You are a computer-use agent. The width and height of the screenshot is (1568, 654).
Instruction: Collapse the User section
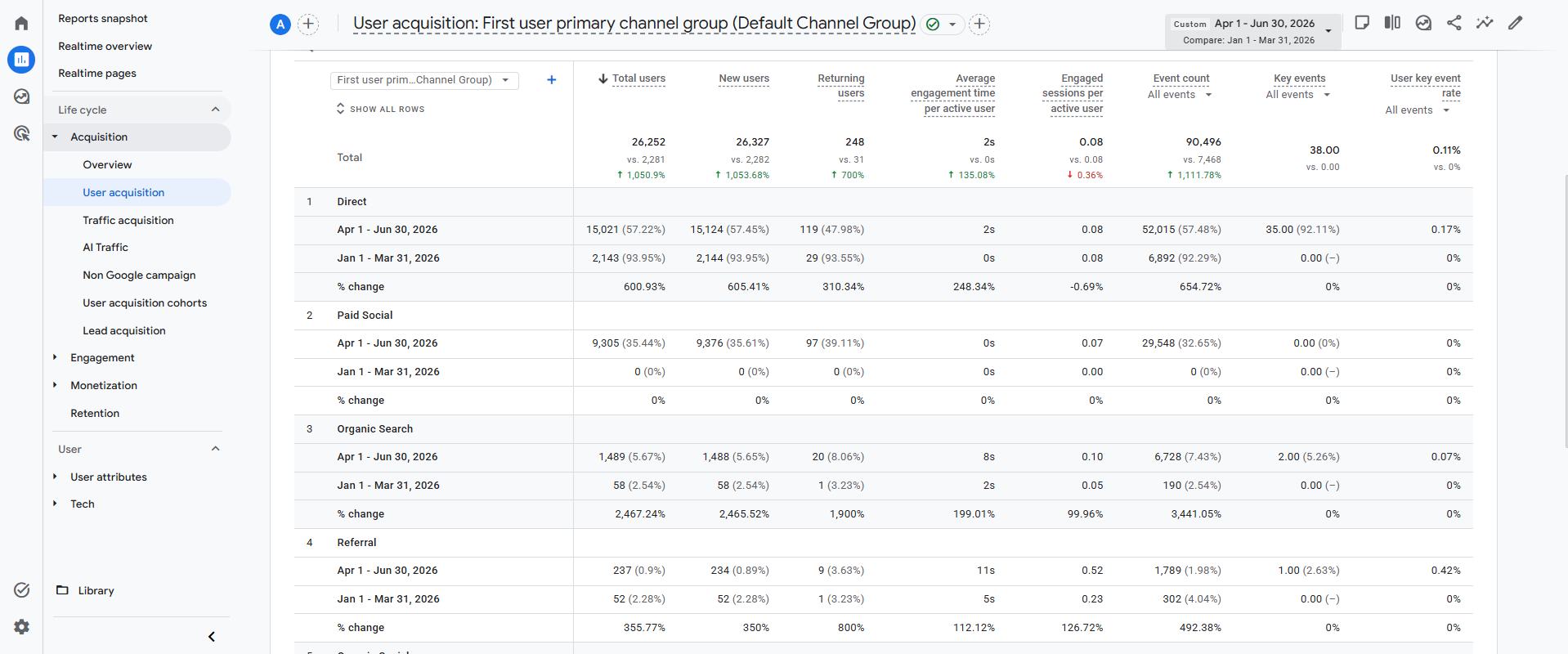click(216, 449)
